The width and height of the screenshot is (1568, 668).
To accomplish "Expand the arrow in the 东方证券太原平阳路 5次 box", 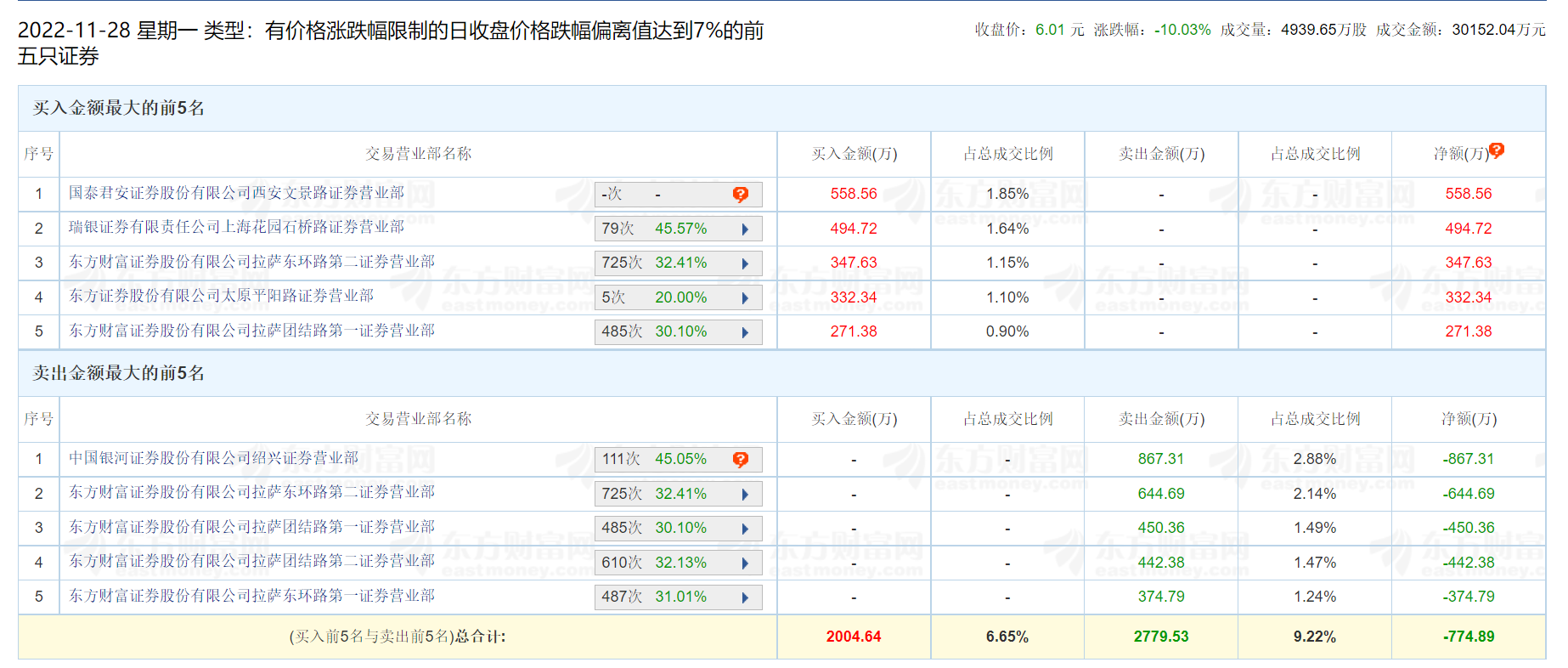I will pos(745,298).
